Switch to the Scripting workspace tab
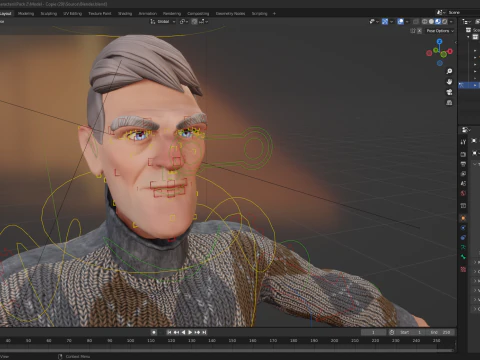This screenshot has width=480, height=360. 259,14
